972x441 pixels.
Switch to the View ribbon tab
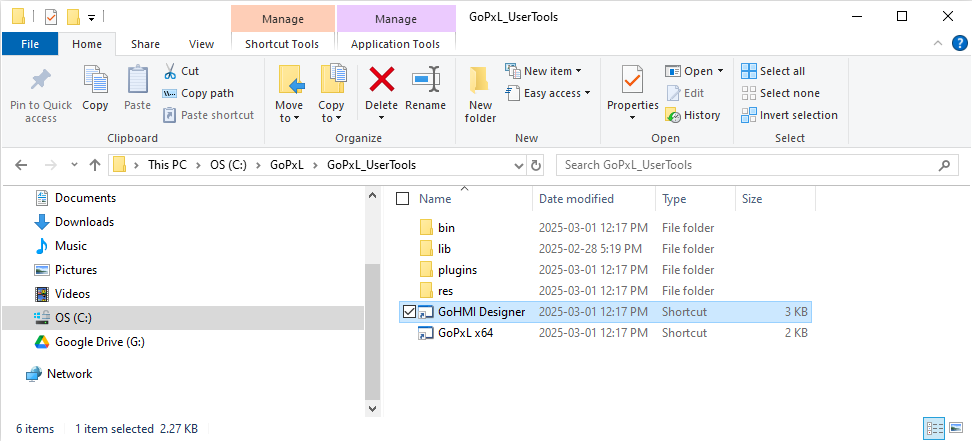pos(201,44)
